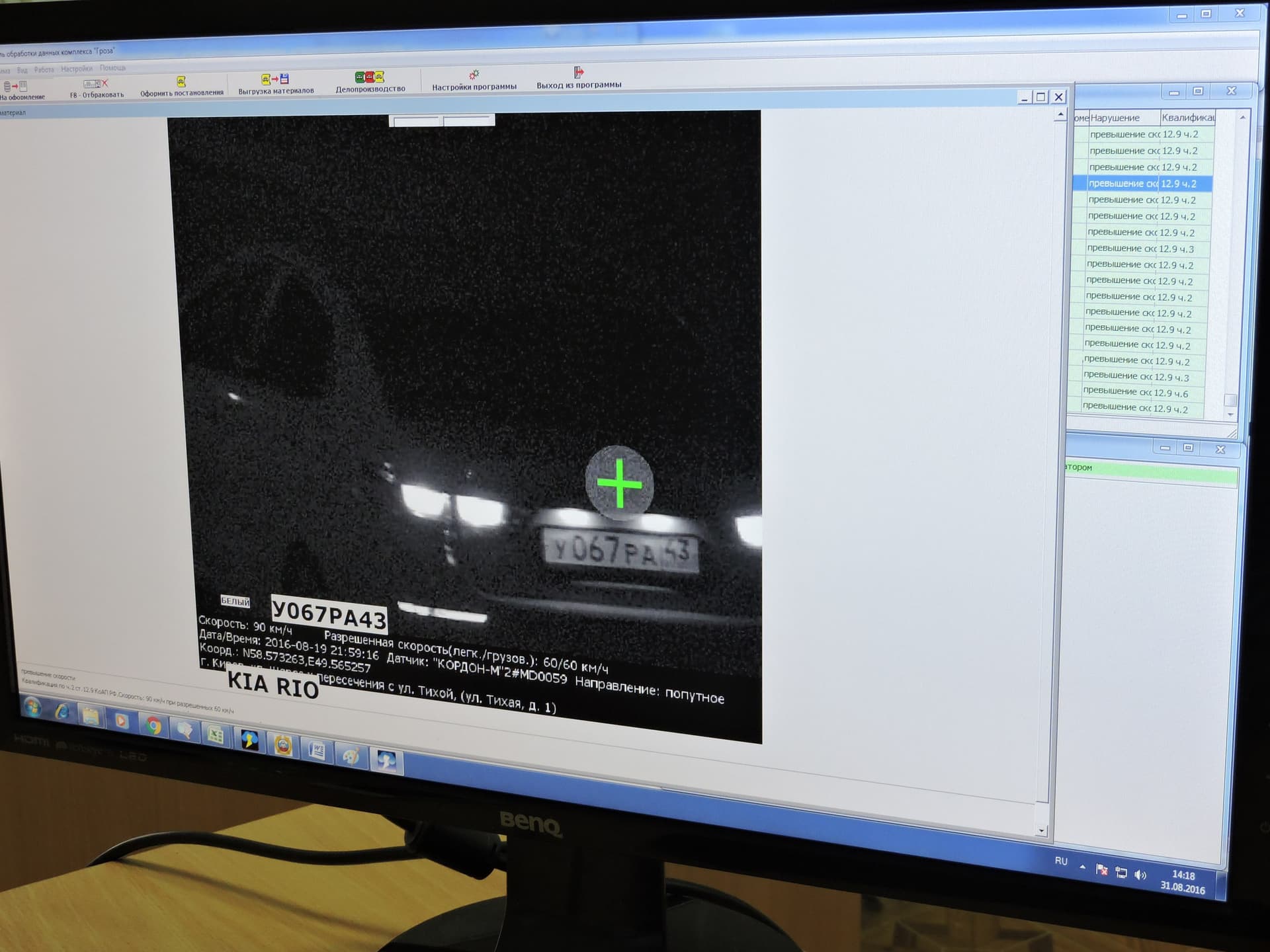Click the 'Квалификация' column header

1188,118
